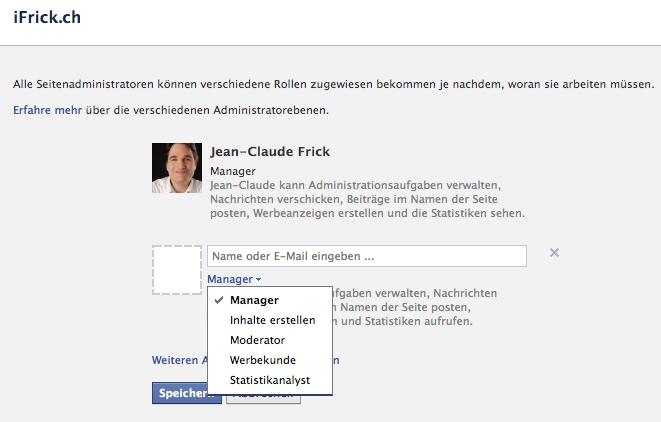Click the checkmark beside Manager option
The width and height of the screenshot is (661, 422).
coord(218,300)
